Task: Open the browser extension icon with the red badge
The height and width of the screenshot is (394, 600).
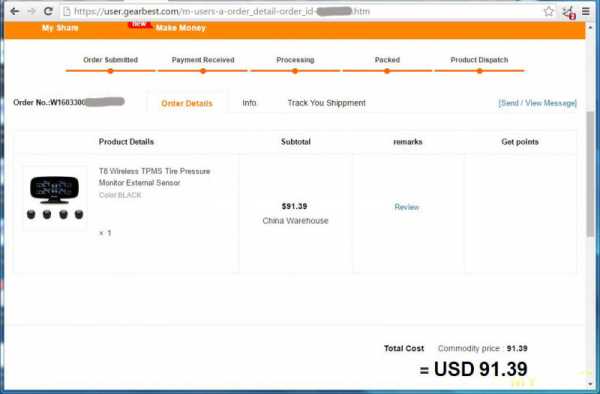Action: [x=569, y=12]
